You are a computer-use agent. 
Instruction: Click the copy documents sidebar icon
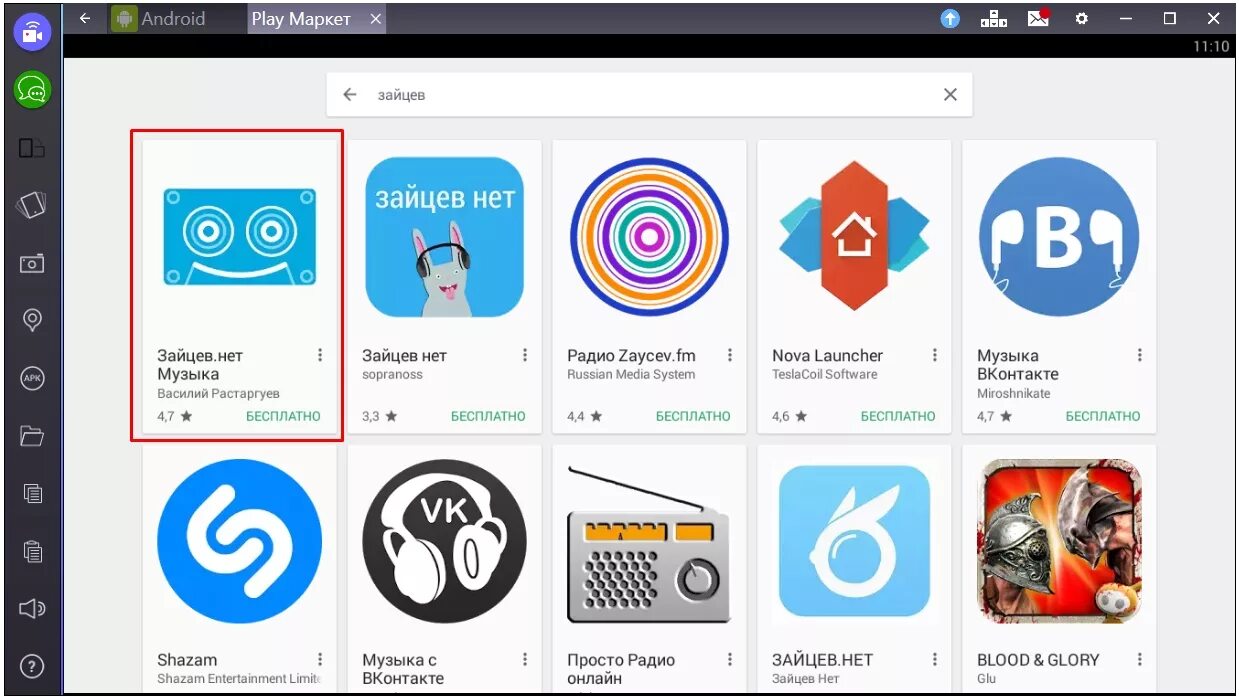click(x=32, y=493)
